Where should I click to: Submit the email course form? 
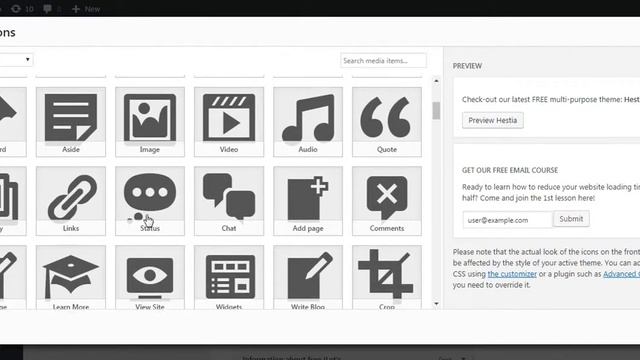[x=571, y=219]
